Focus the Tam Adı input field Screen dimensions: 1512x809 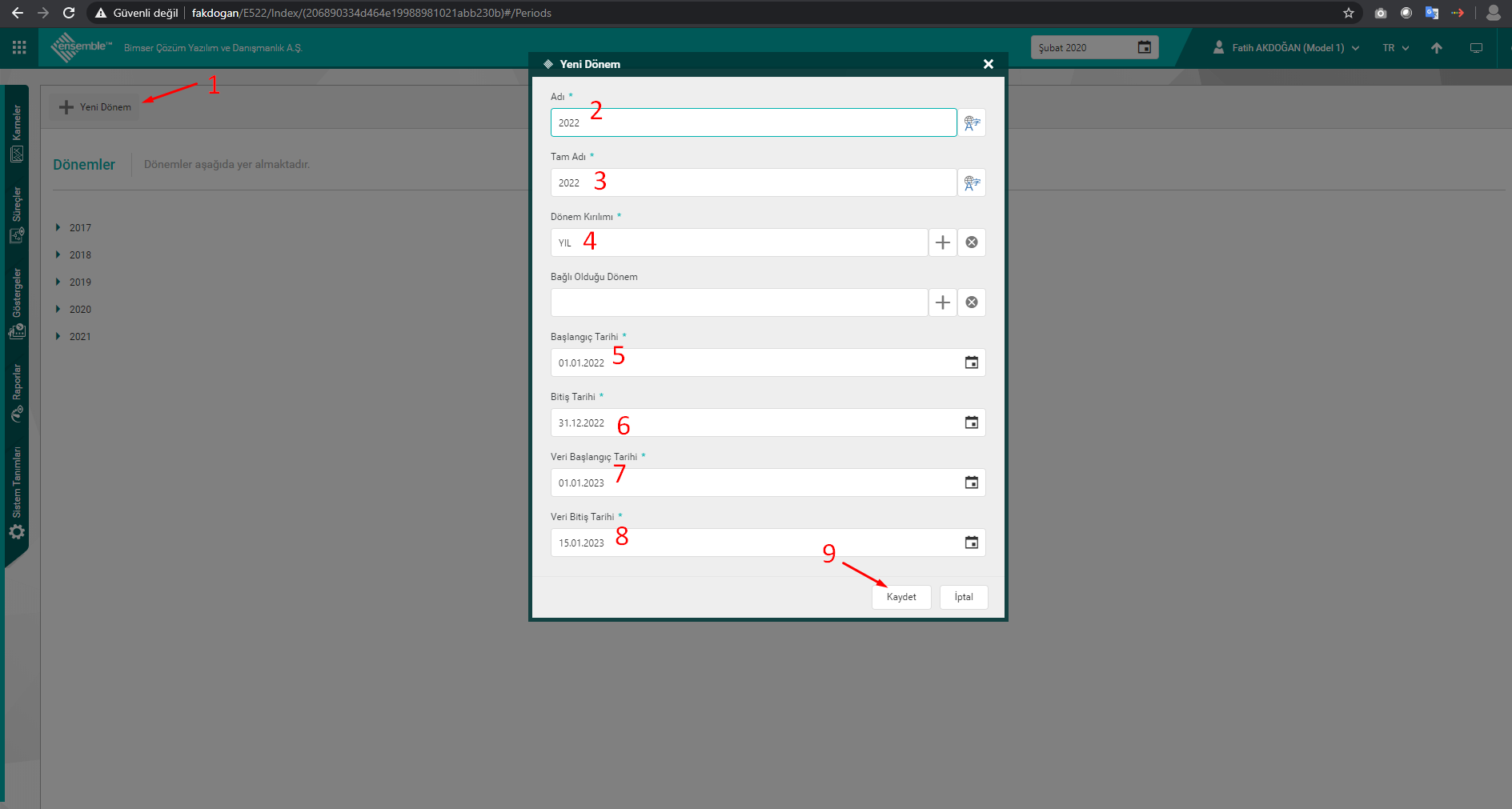pyautogui.click(x=753, y=182)
